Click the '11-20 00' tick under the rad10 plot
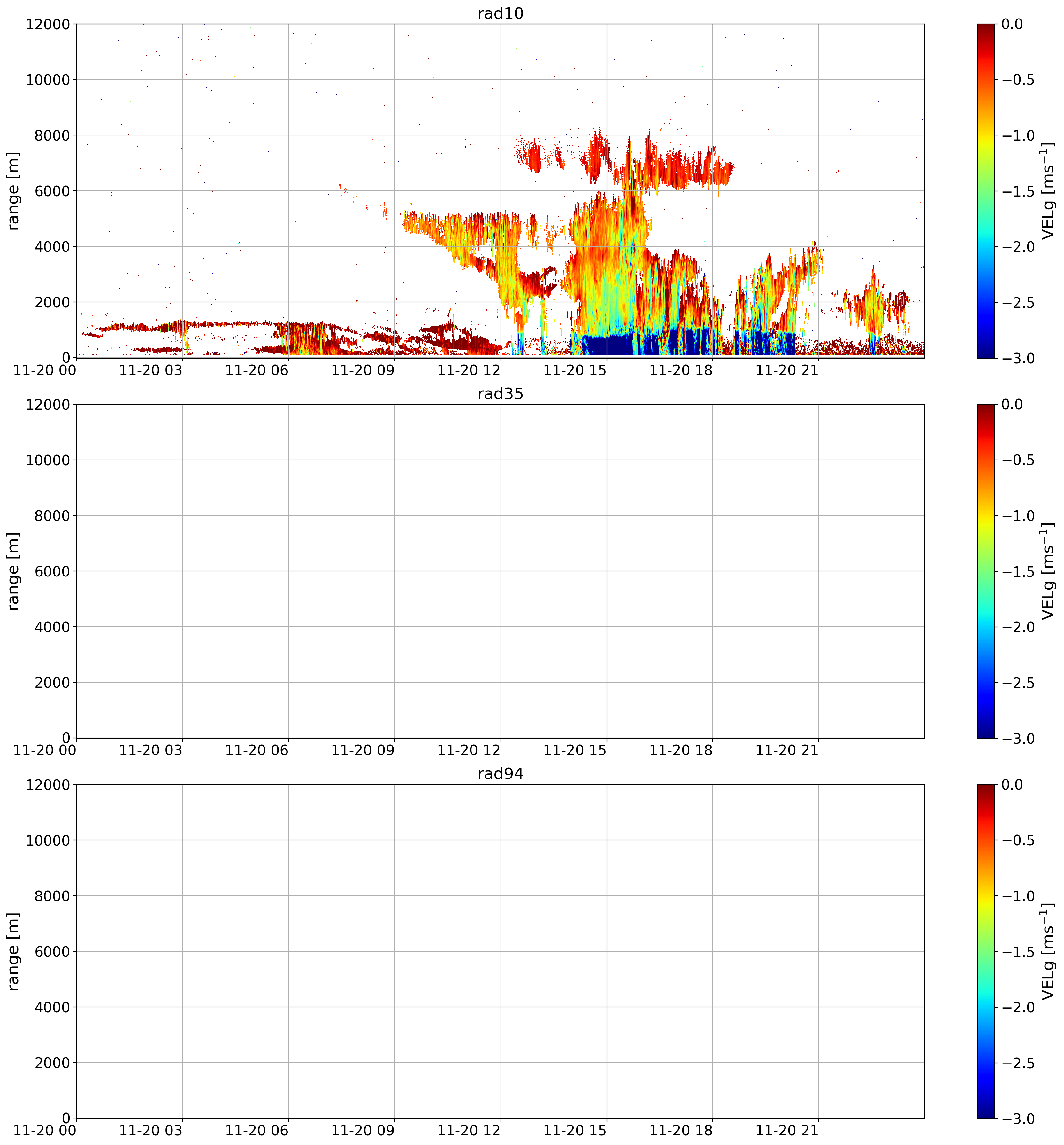 coord(45,371)
